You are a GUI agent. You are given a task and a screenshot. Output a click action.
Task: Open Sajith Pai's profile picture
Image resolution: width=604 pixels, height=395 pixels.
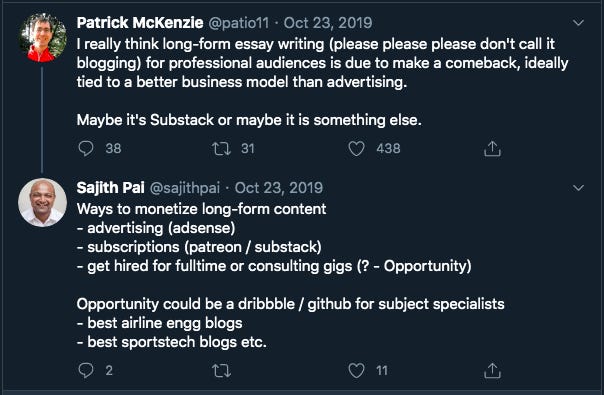[42, 202]
